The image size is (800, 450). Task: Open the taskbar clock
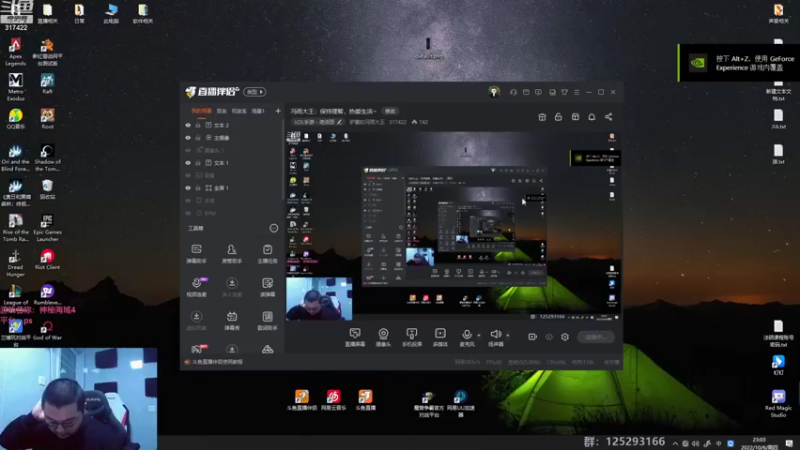point(759,443)
